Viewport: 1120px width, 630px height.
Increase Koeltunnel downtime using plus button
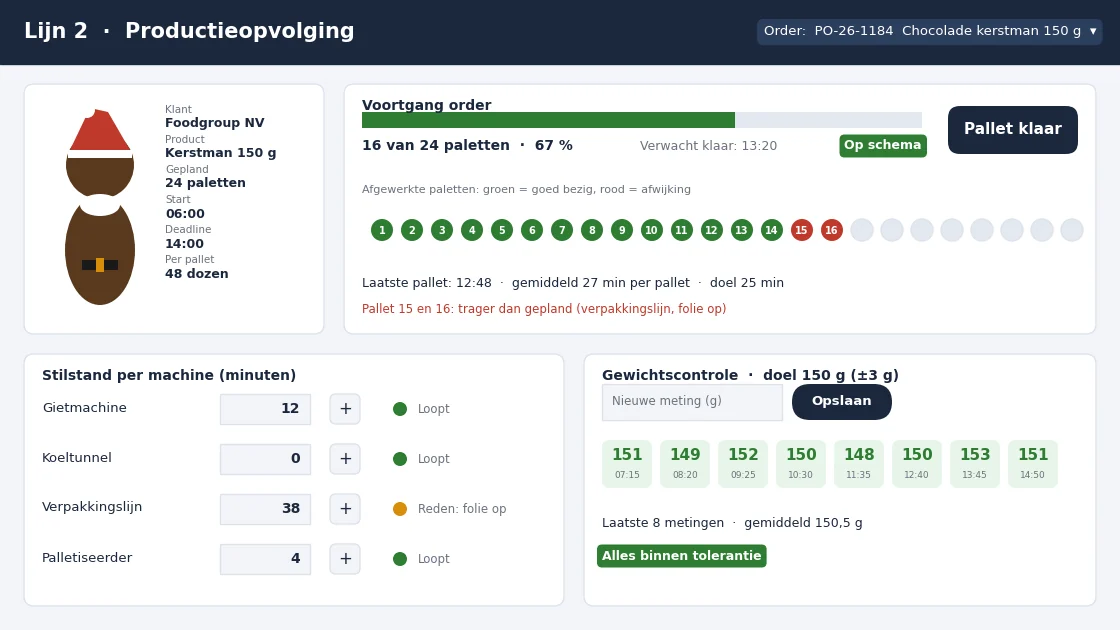[345, 459]
